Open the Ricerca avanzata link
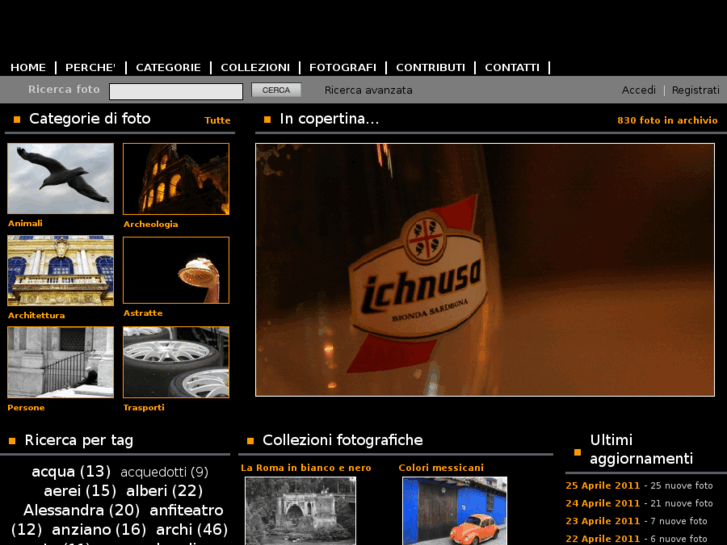This screenshot has height=545, width=727. [x=368, y=90]
